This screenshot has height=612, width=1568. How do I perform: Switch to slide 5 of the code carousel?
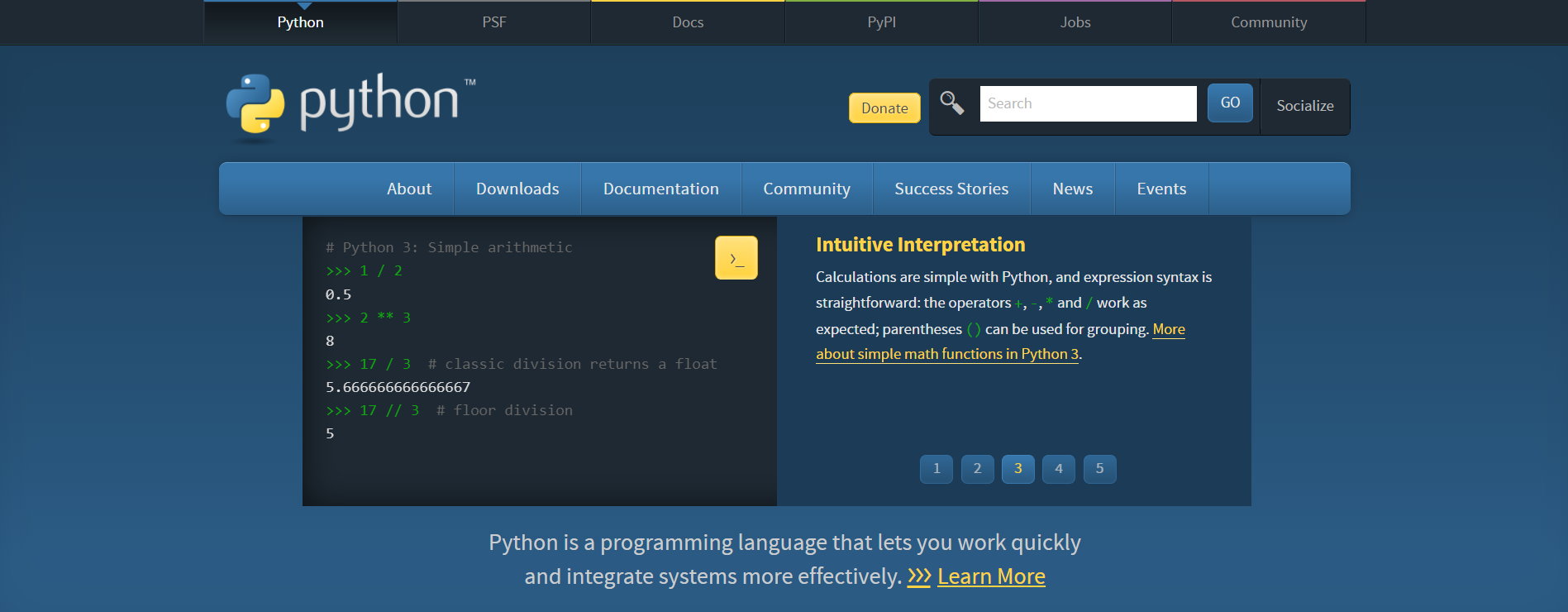point(1099,469)
